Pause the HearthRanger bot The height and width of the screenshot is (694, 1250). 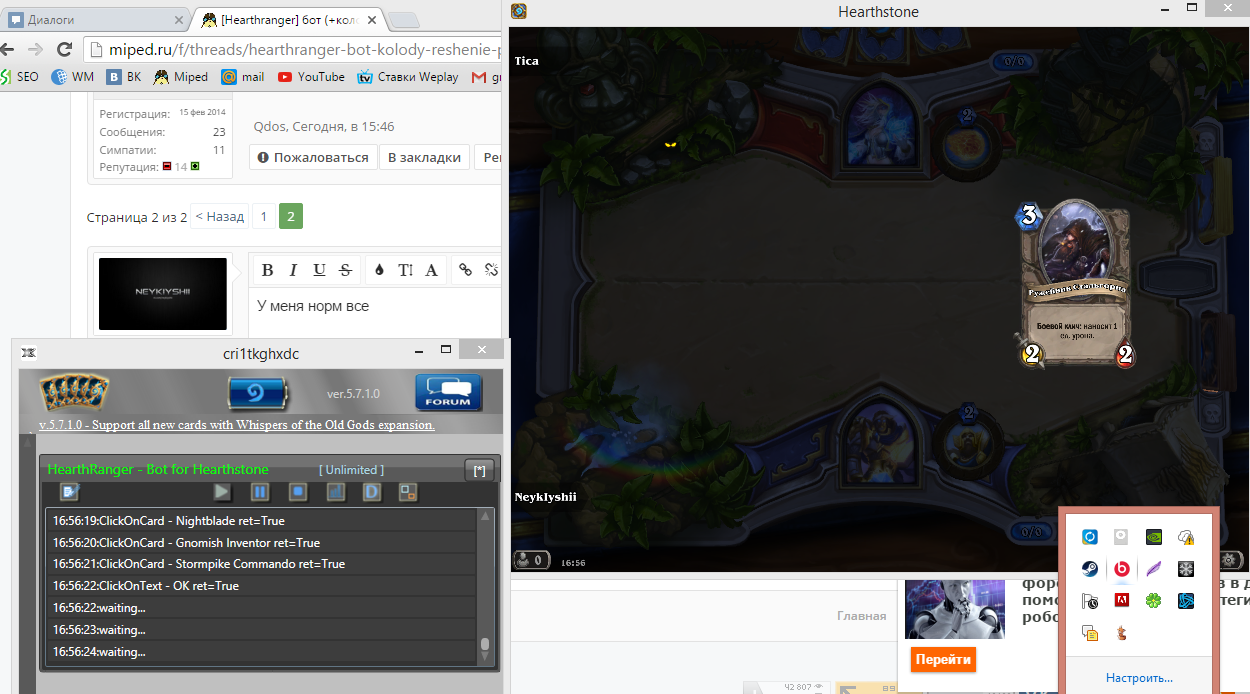[x=259, y=492]
